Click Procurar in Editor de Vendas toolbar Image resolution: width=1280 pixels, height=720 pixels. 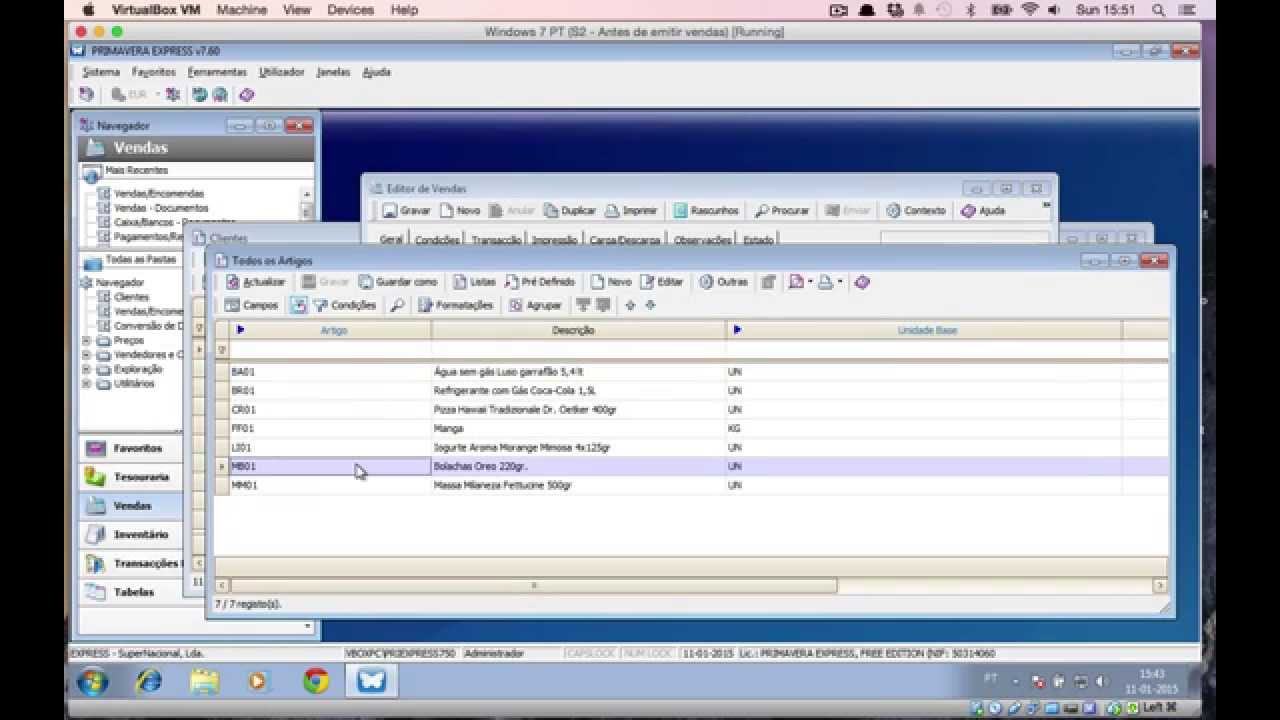(x=782, y=211)
